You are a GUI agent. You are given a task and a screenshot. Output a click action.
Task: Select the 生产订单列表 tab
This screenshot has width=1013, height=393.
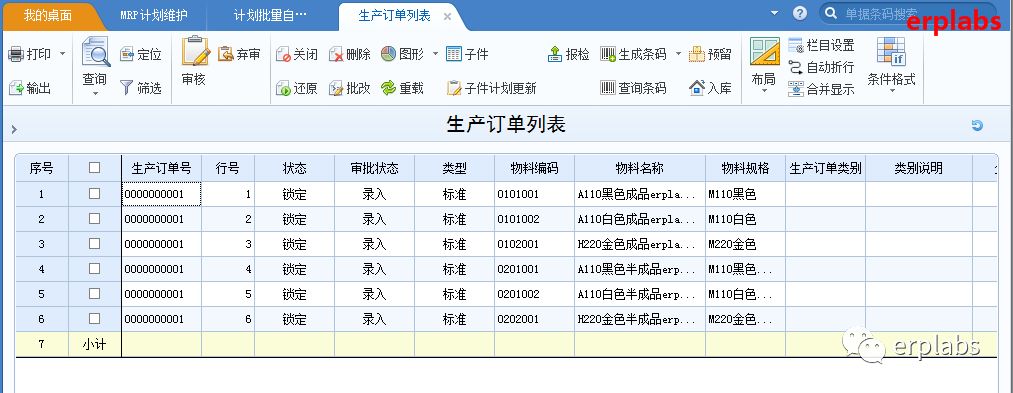click(394, 16)
